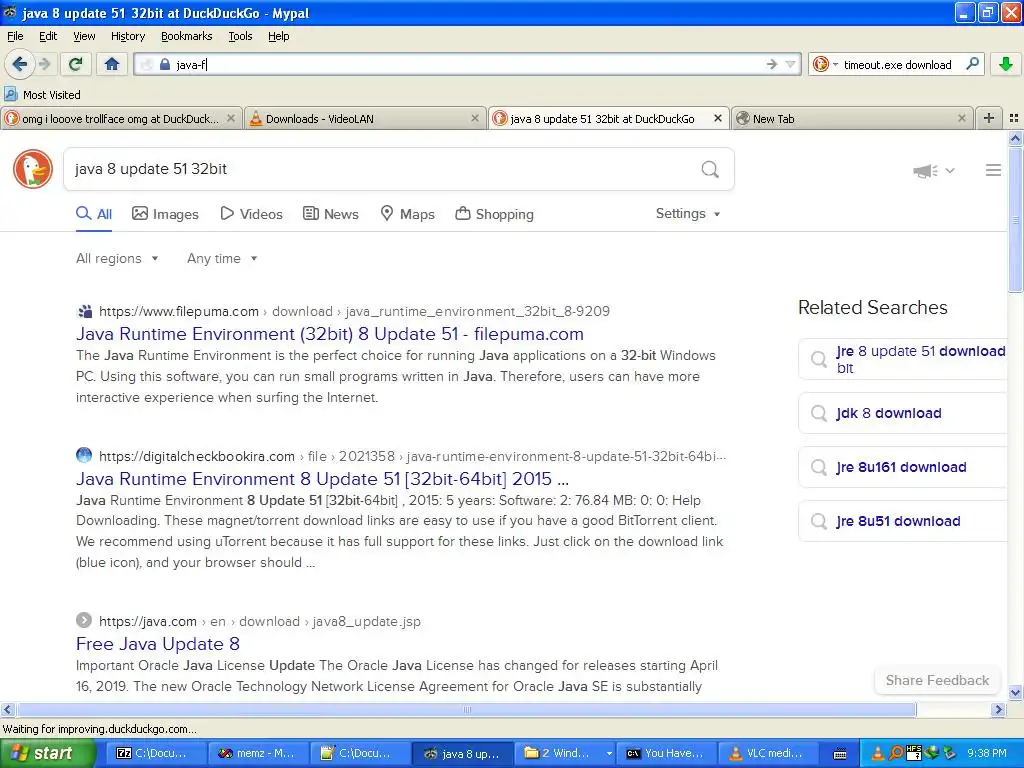Click the Back navigation arrow
Image resolution: width=1024 pixels, height=768 pixels.
coord(19,64)
